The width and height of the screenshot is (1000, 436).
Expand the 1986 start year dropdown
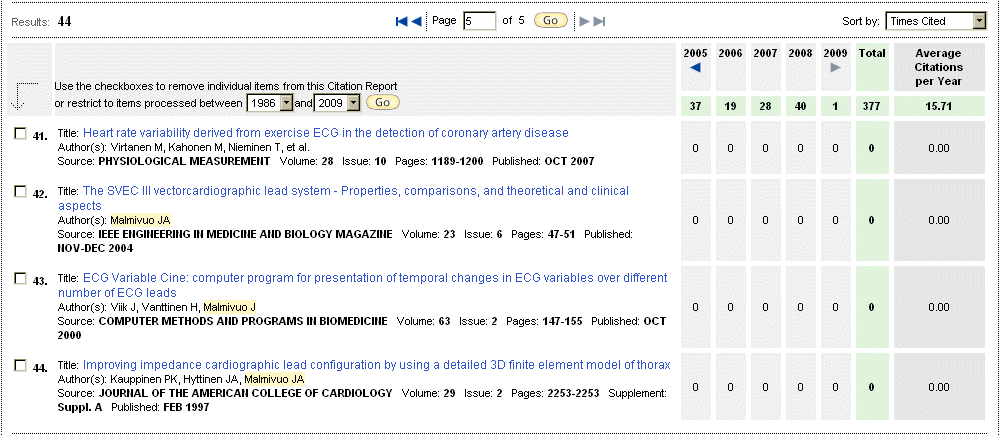(x=270, y=103)
